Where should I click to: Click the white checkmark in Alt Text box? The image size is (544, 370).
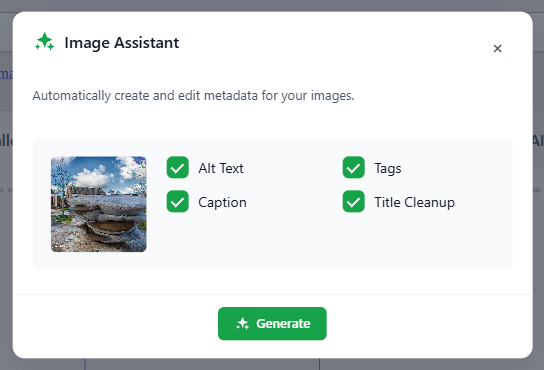[x=178, y=168]
